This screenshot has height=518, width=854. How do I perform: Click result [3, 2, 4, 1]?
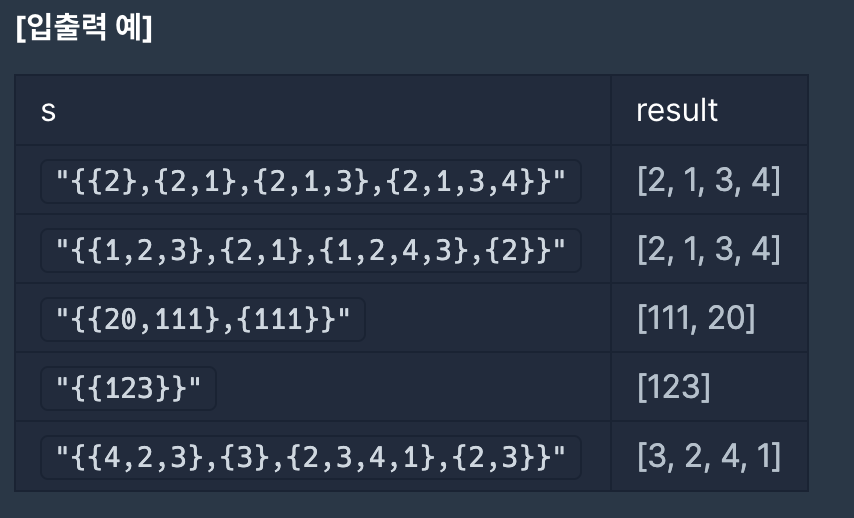tap(709, 456)
